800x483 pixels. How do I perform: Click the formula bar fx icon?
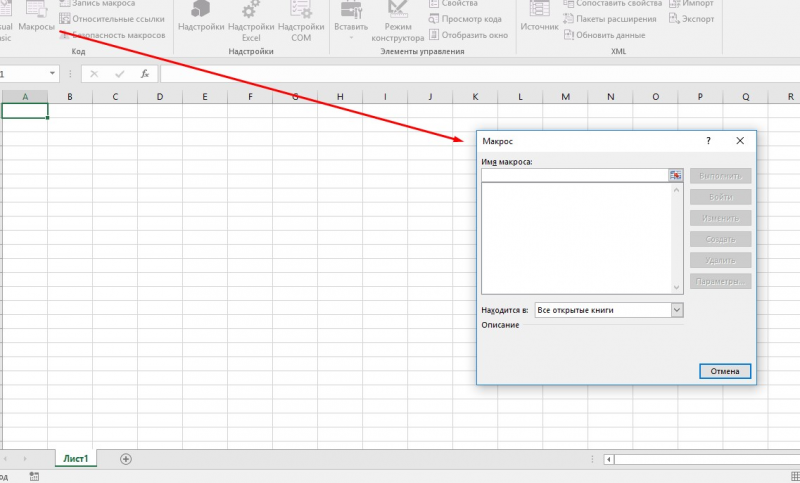(x=145, y=74)
